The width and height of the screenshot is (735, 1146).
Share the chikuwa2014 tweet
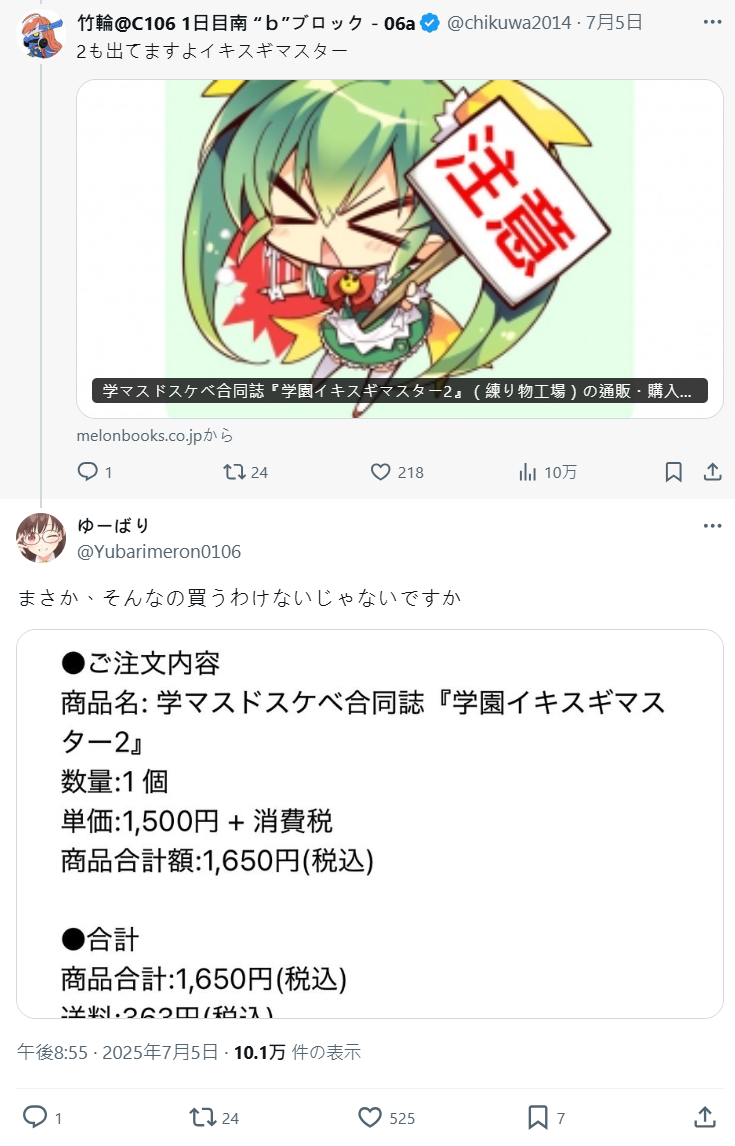point(712,472)
